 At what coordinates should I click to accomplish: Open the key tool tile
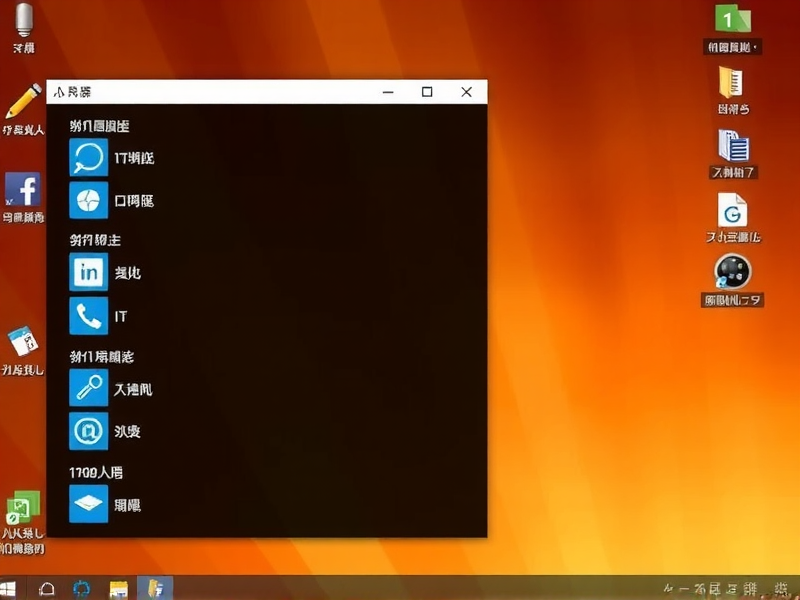click(88, 388)
